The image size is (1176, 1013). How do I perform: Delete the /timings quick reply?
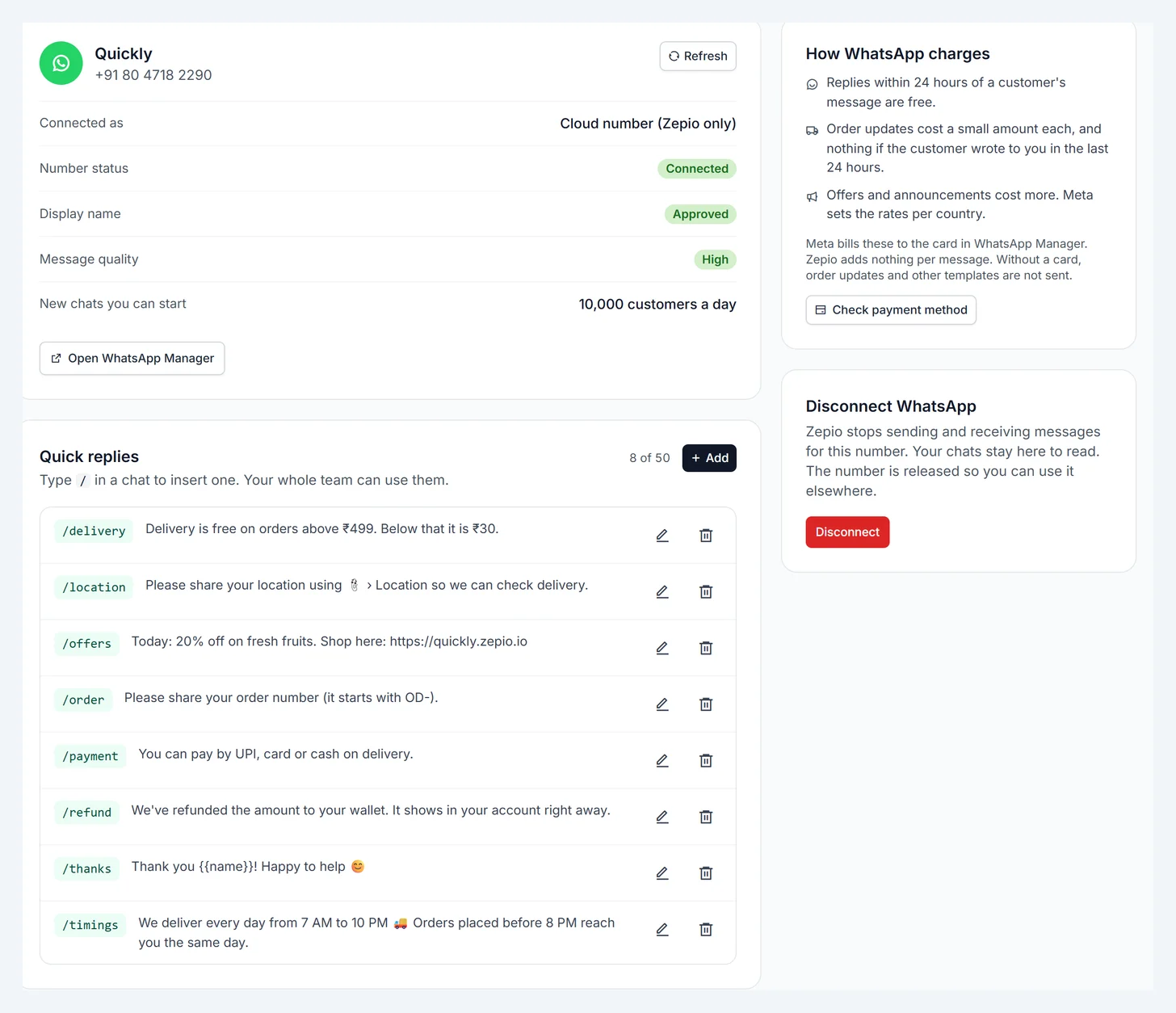[706, 930]
